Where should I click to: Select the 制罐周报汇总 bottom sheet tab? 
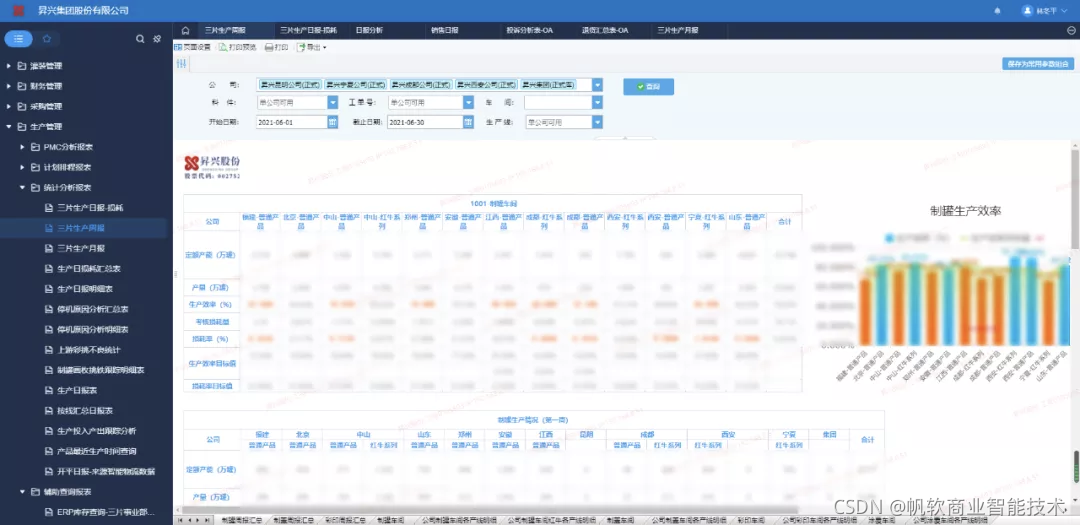241,520
